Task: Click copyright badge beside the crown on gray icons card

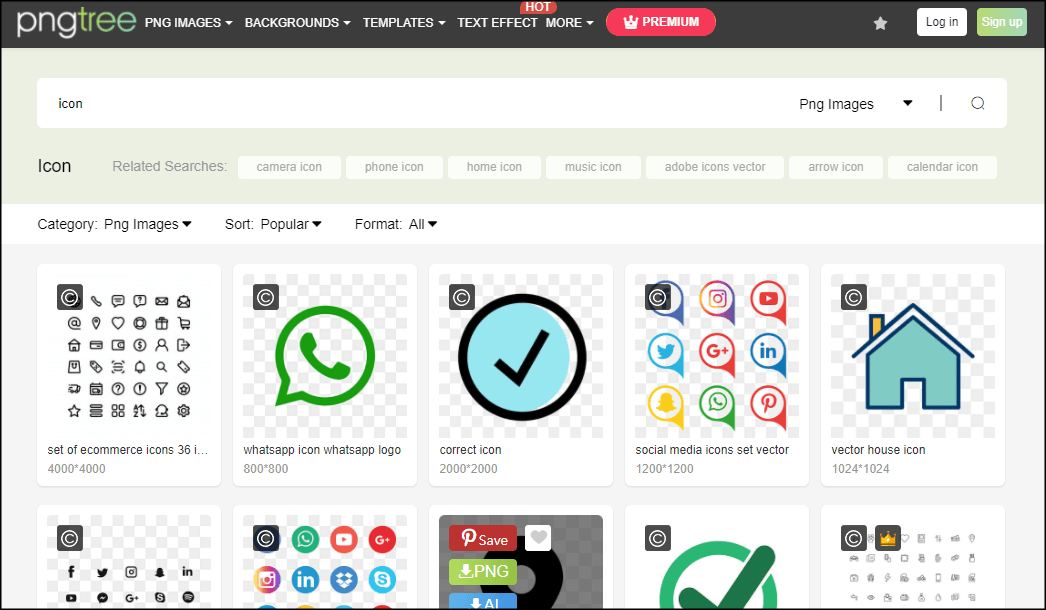Action: [854, 538]
